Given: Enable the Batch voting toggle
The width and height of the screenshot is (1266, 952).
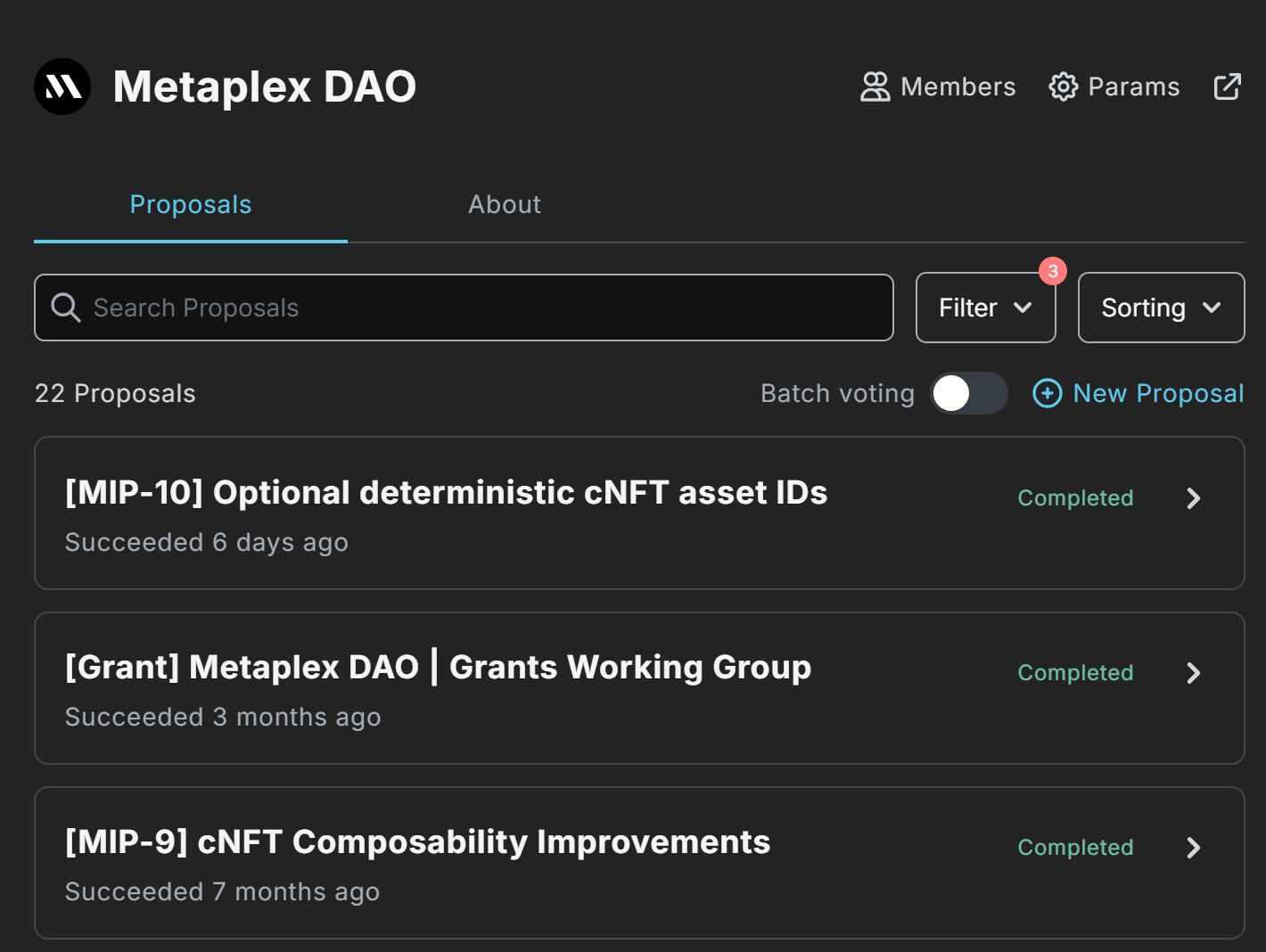Looking at the screenshot, I should [968, 393].
